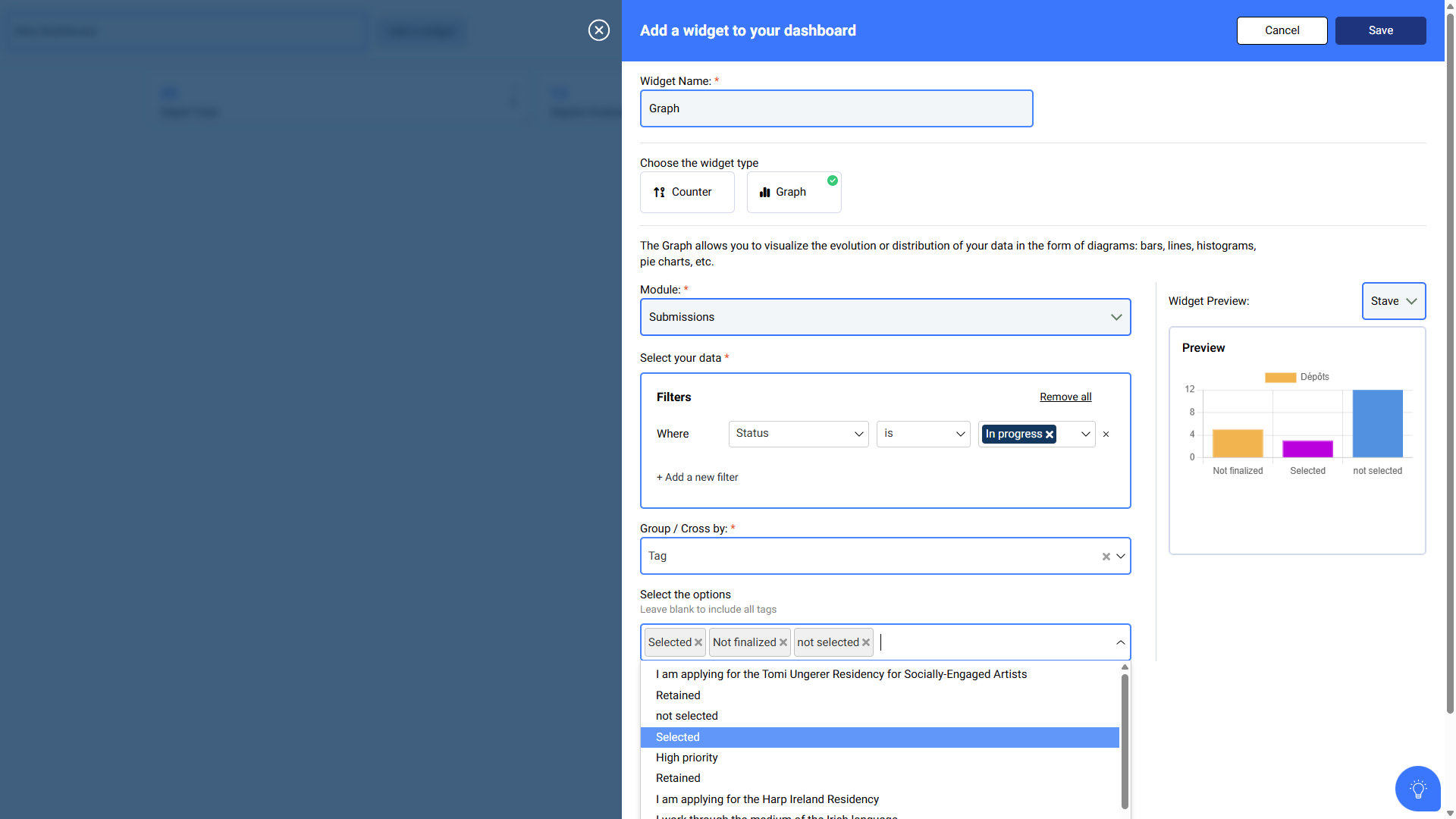Screen dimensions: 1456x819
Task: Toggle the Dépôts legend swatch
Action: coord(1280,377)
